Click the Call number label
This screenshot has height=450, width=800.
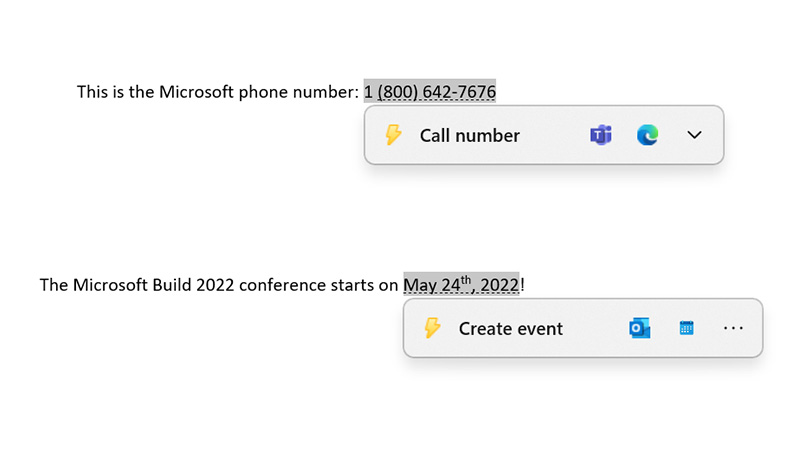(x=469, y=135)
